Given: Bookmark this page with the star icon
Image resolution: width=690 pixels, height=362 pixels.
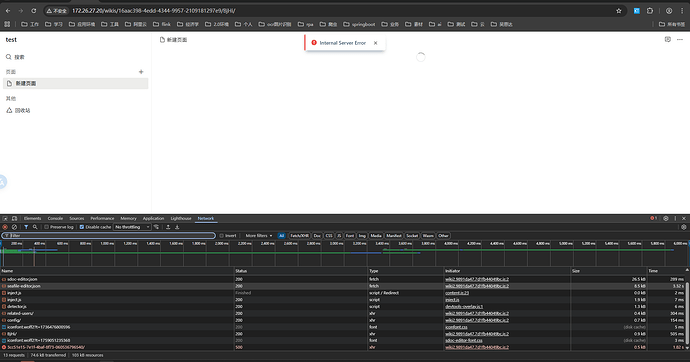Looking at the screenshot, I should [618, 11].
